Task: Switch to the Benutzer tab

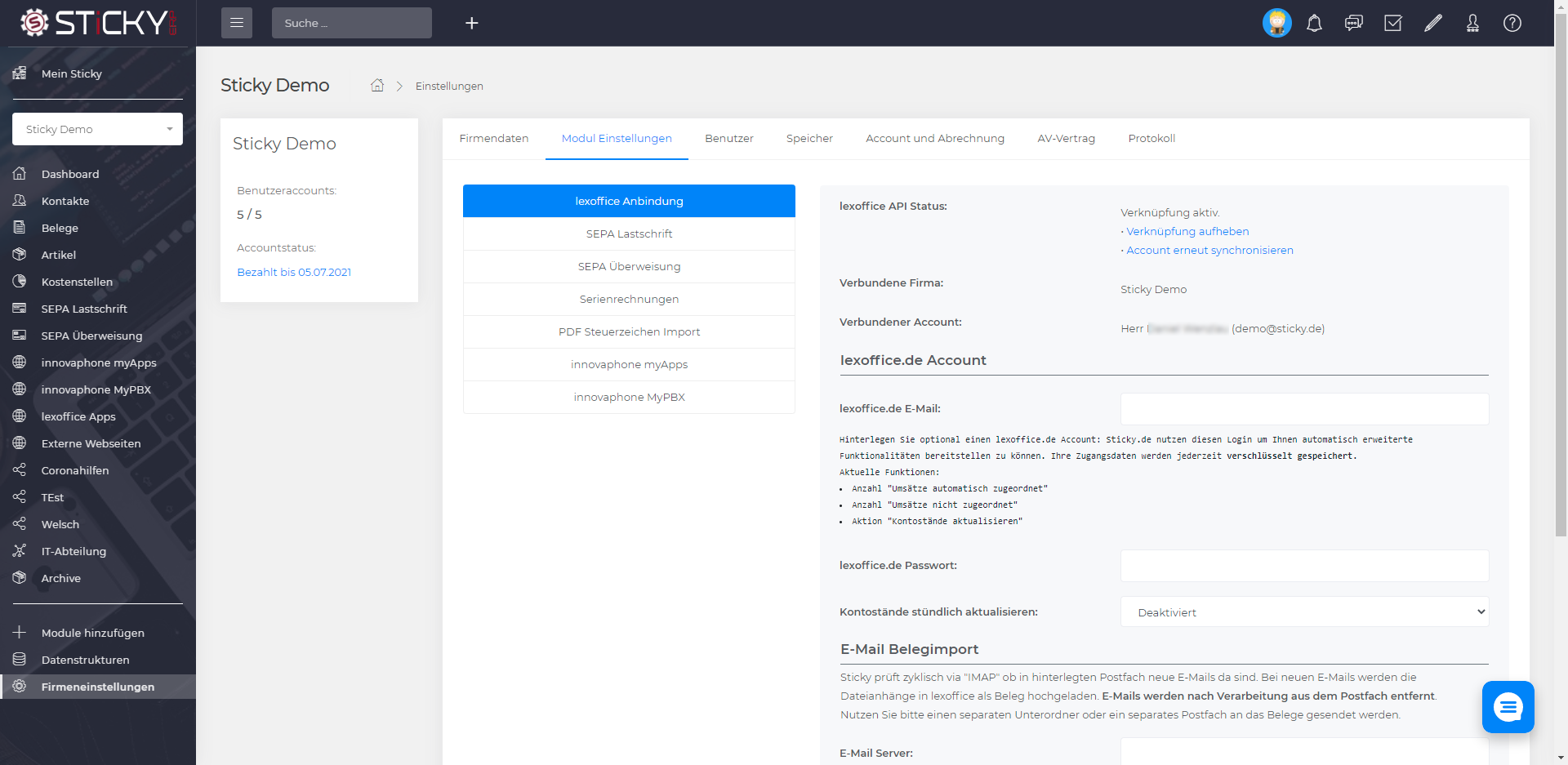Action: [729, 138]
